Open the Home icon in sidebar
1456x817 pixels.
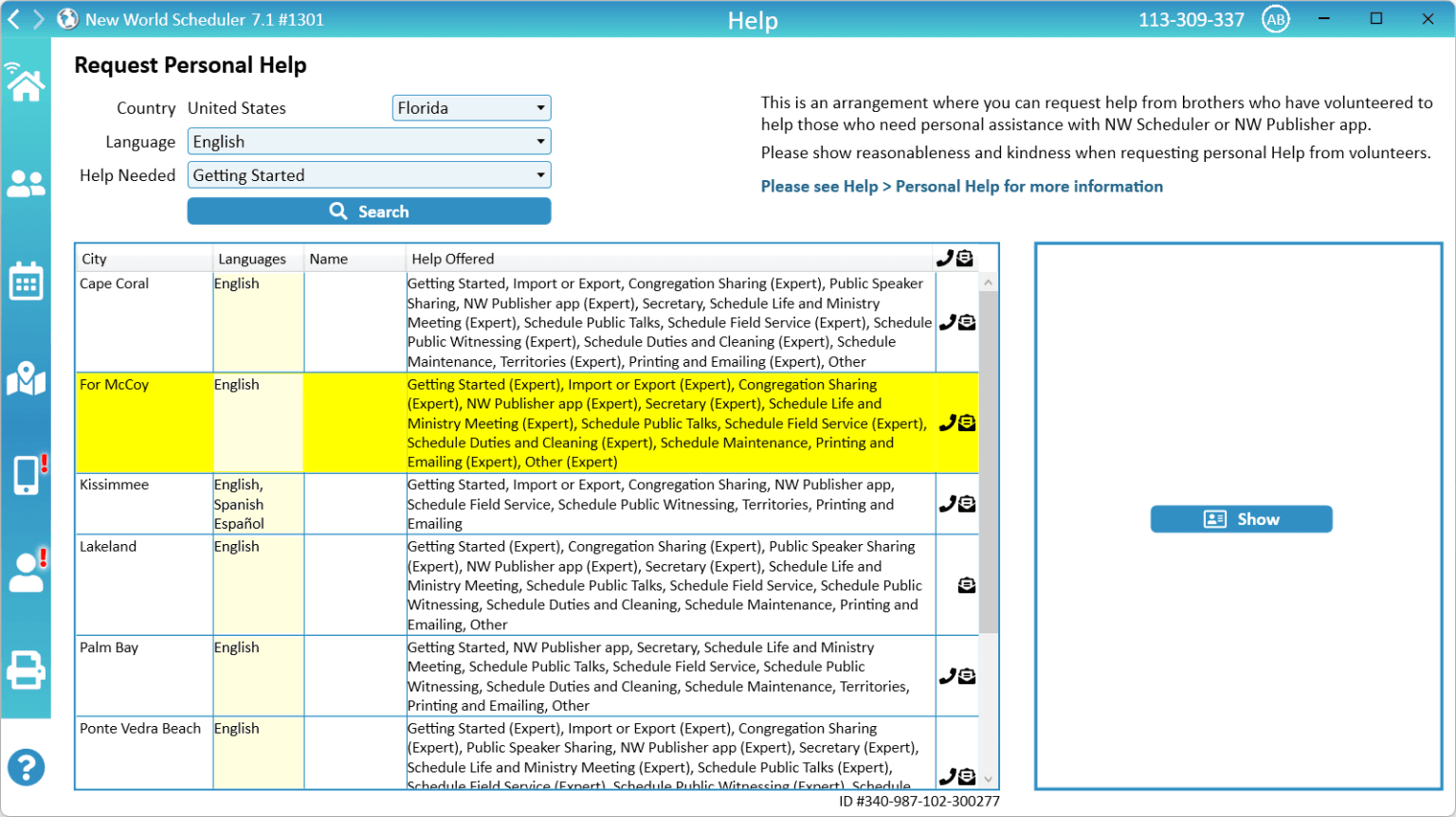click(x=26, y=85)
